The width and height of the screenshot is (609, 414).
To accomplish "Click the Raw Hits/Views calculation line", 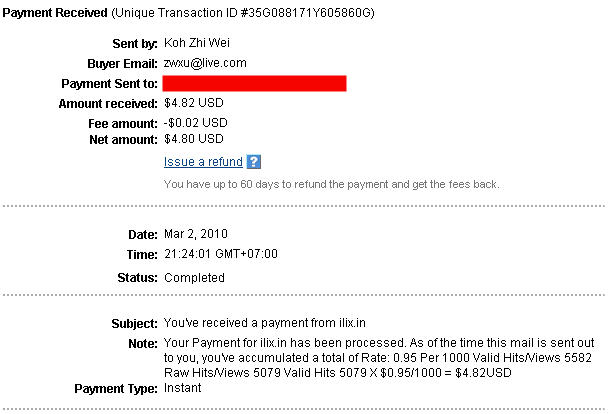I will [x=338, y=373].
